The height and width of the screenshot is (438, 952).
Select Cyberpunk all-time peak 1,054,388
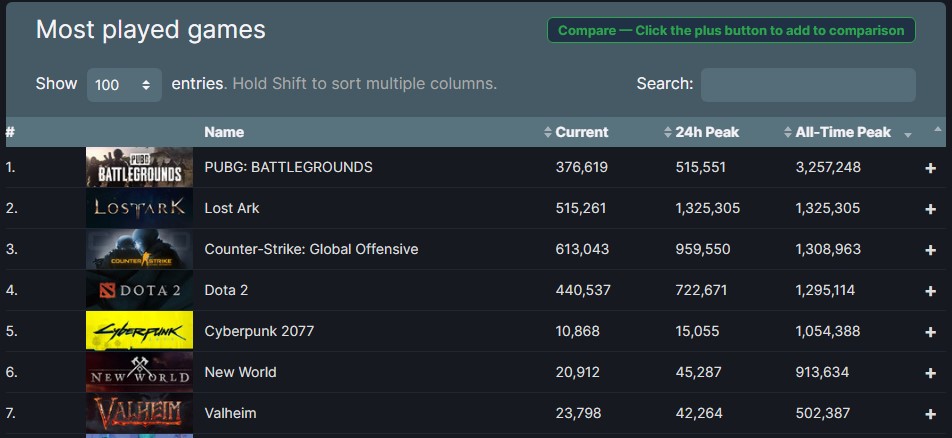pos(828,331)
